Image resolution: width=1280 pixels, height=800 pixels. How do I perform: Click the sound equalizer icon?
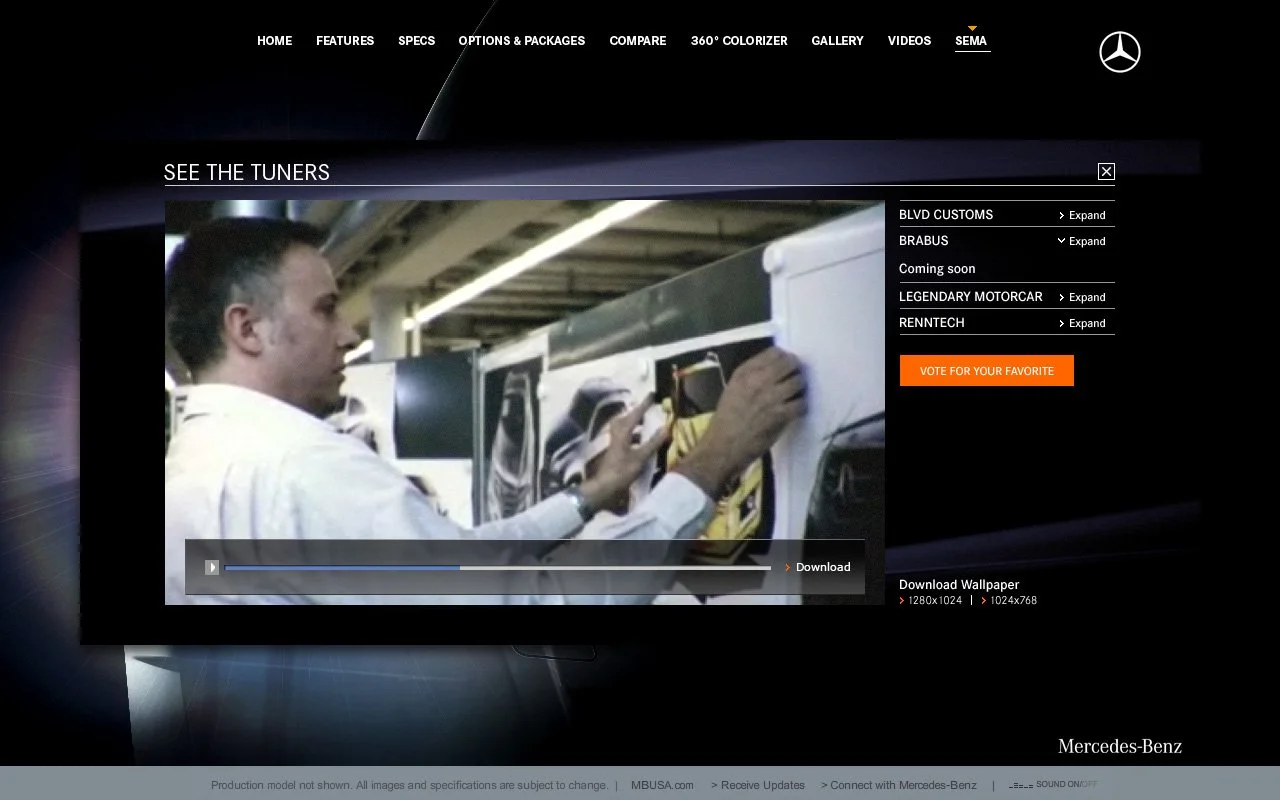[1021, 786]
